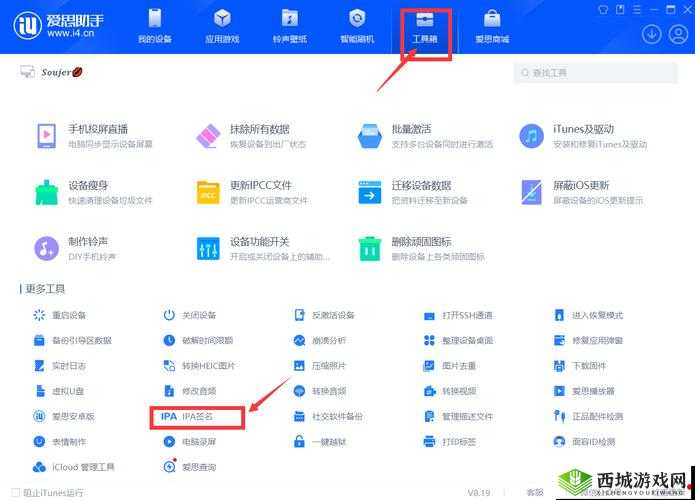Click 重启设备 reboot tool
The height and width of the screenshot is (500, 695).
pyautogui.click(x=59, y=315)
